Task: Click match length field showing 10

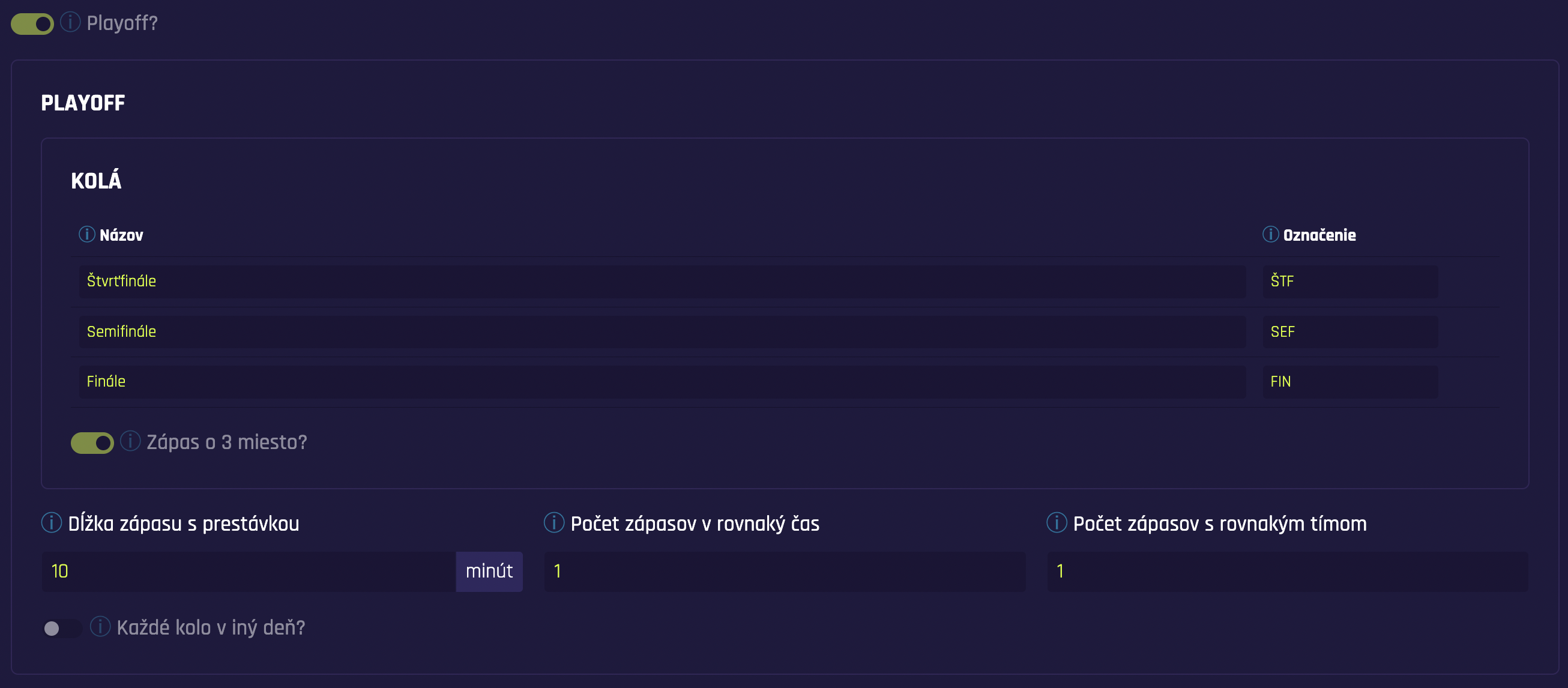Action: point(249,572)
